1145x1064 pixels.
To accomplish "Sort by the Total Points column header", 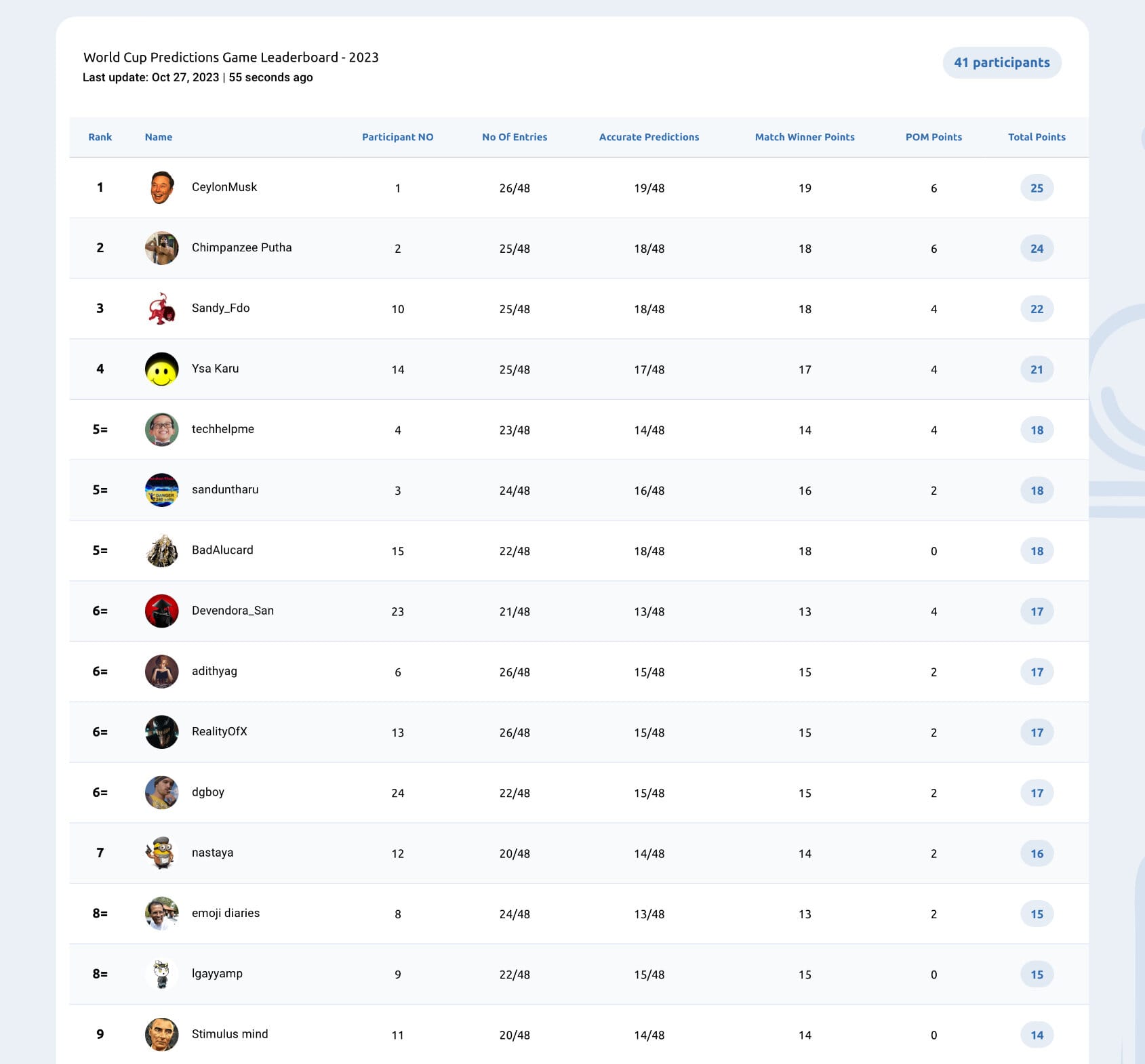I will tap(1037, 137).
